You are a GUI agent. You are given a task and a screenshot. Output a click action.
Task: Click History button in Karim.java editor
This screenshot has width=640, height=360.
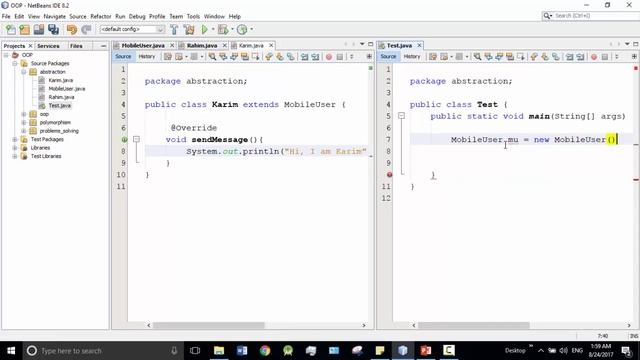coord(147,57)
